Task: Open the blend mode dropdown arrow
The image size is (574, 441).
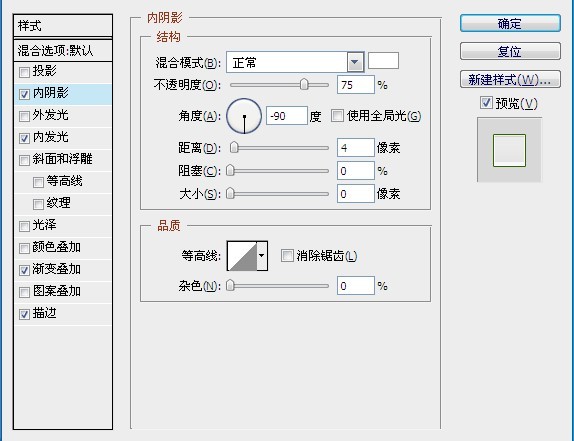Action: click(355, 62)
